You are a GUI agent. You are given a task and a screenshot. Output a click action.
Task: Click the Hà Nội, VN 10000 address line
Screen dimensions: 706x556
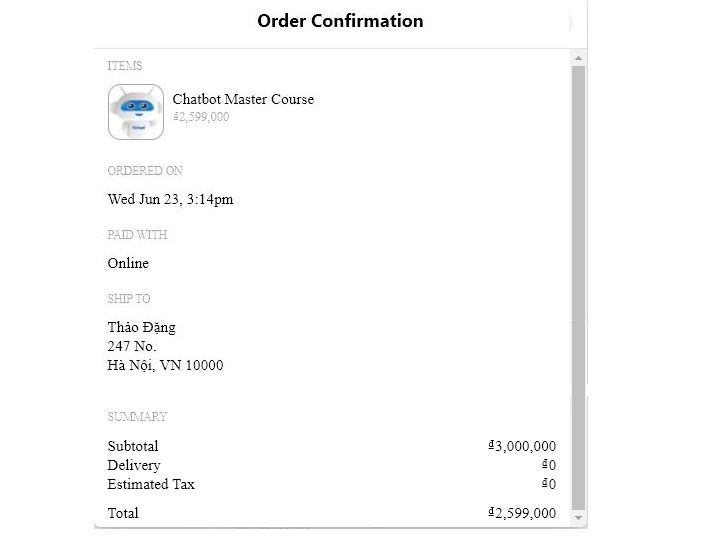coord(165,365)
